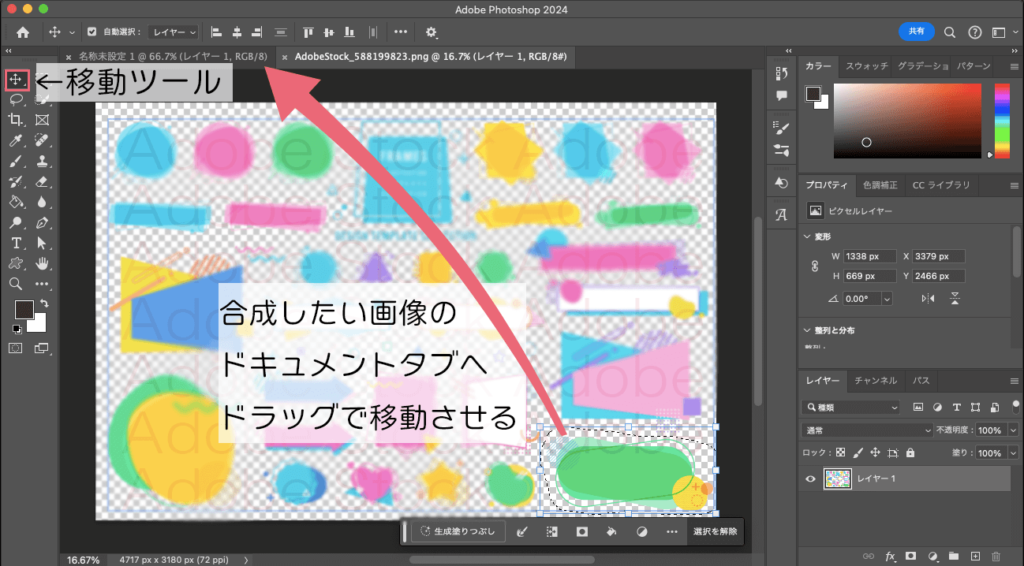The image size is (1024, 566).
Task: Click 生成塗りつぶし in the contextual bar
Action: click(457, 531)
